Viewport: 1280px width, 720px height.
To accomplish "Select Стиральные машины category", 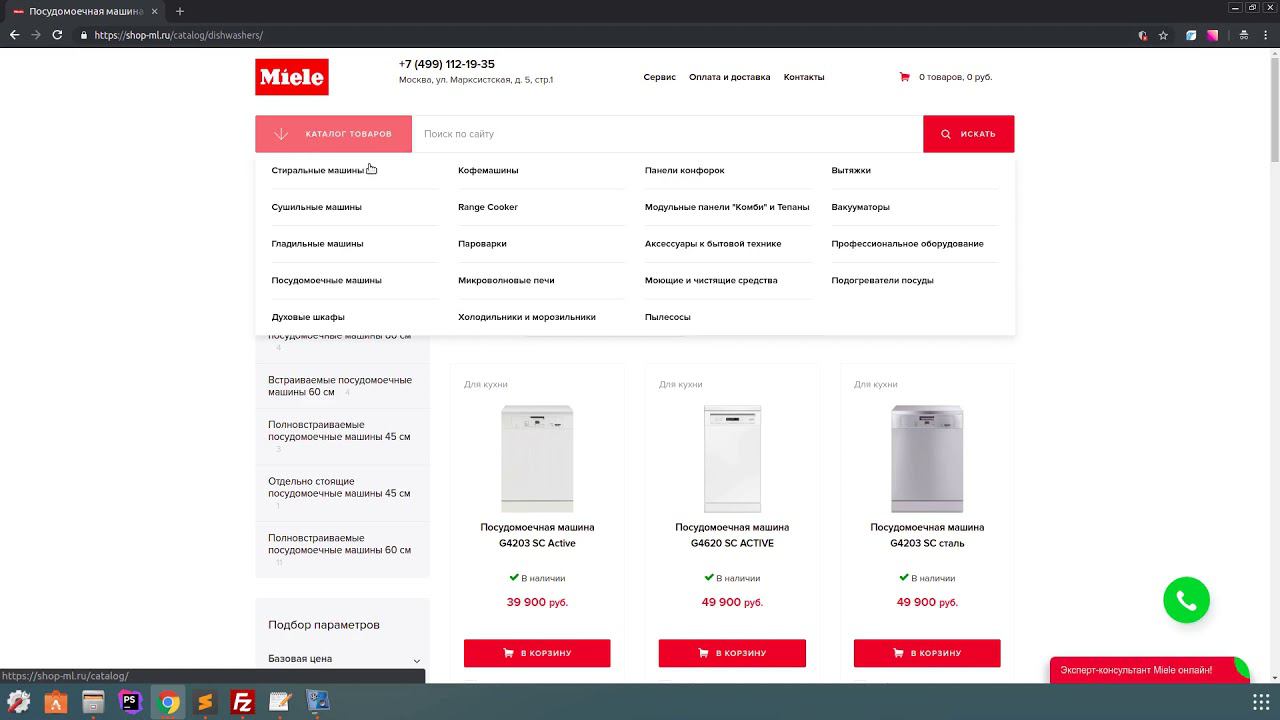I will 318,170.
